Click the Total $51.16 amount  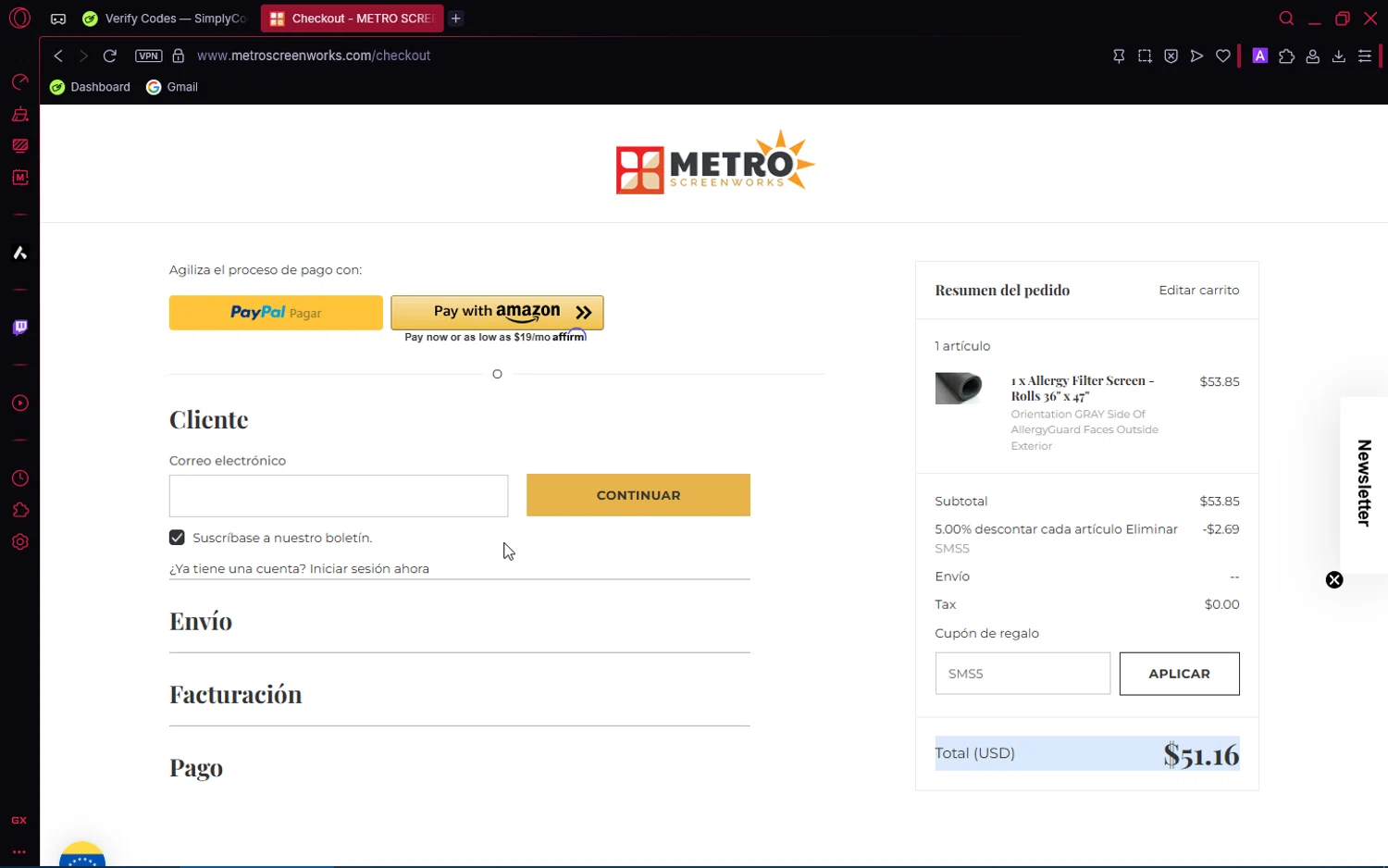1201,755
